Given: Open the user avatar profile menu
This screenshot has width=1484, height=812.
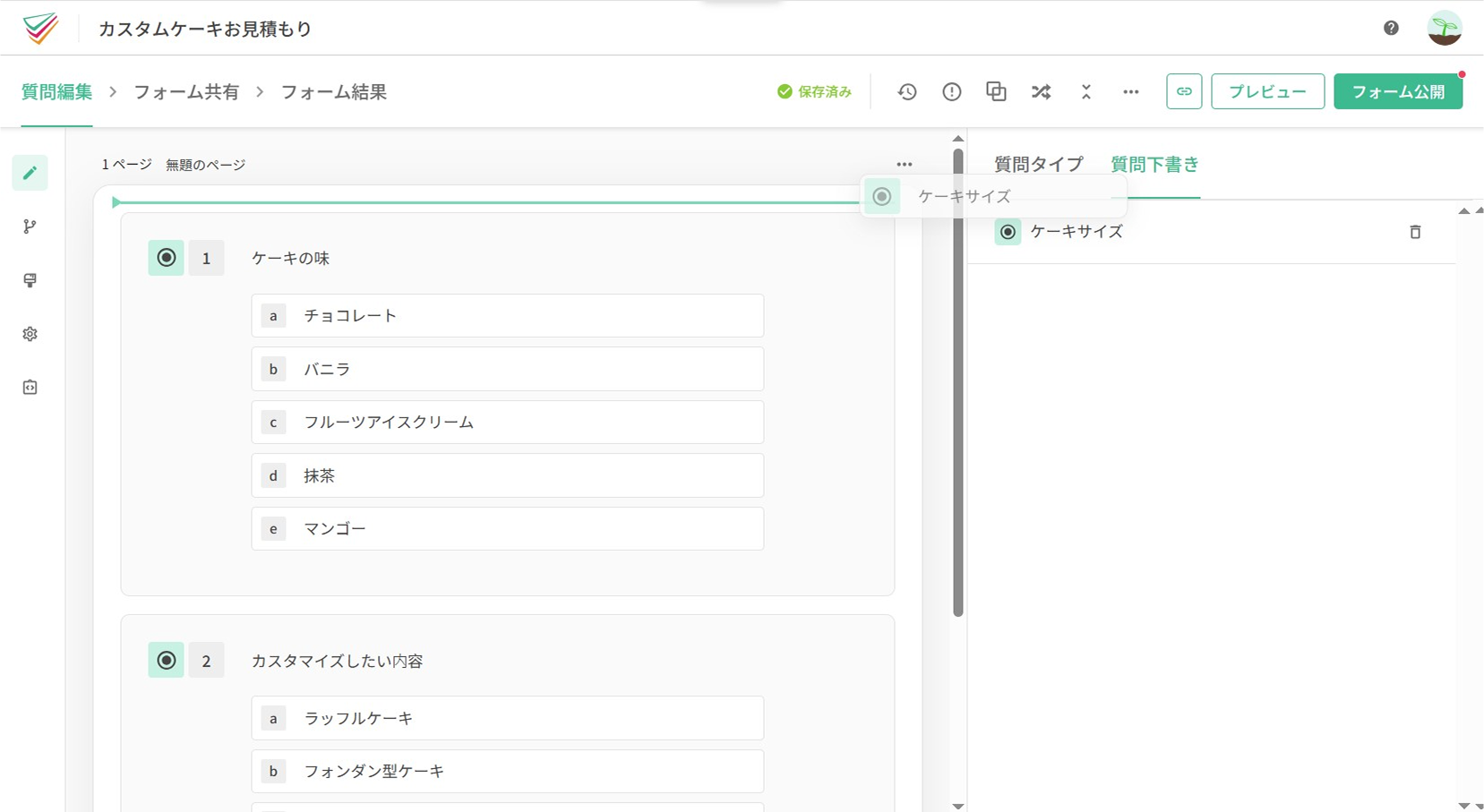Looking at the screenshot, I should 1445,28.
